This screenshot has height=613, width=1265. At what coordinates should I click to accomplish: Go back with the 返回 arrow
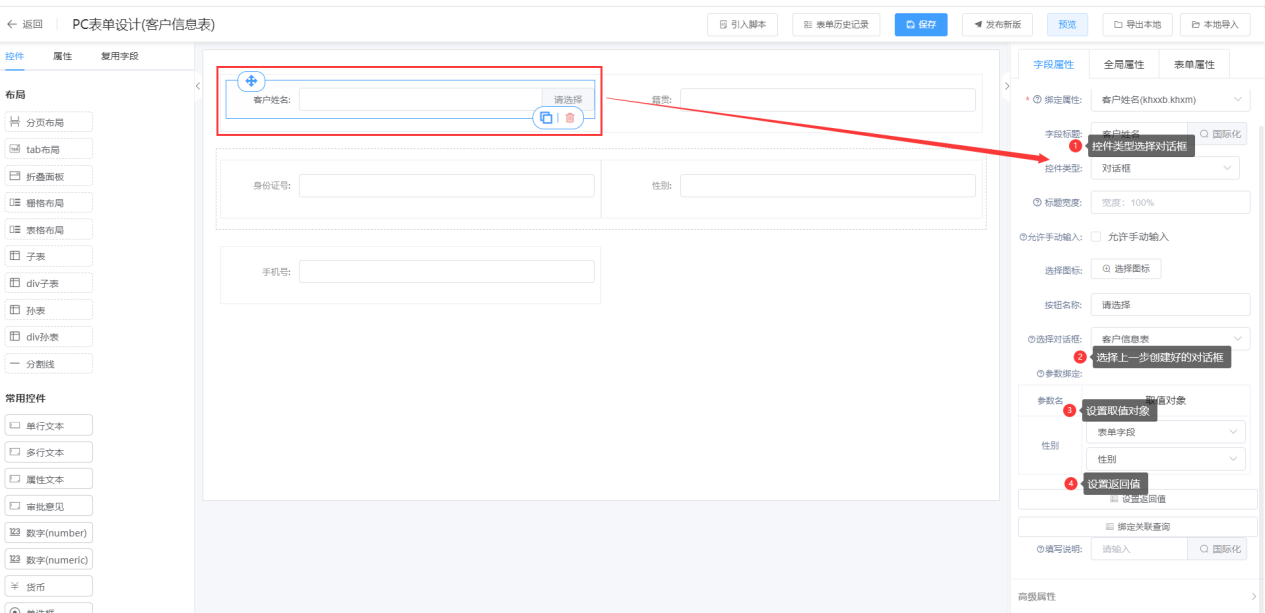pyautogui.click(x=25, y=24)
